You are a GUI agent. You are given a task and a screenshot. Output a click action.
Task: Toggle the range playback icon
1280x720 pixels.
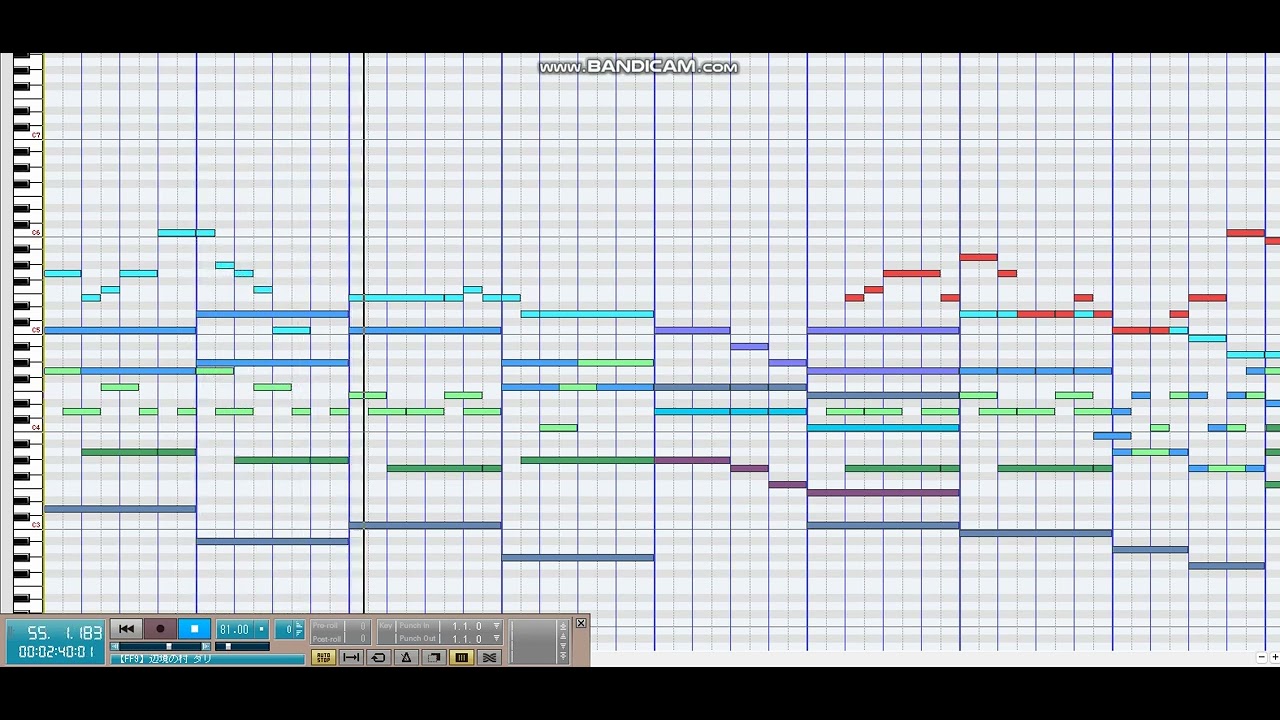351,657
